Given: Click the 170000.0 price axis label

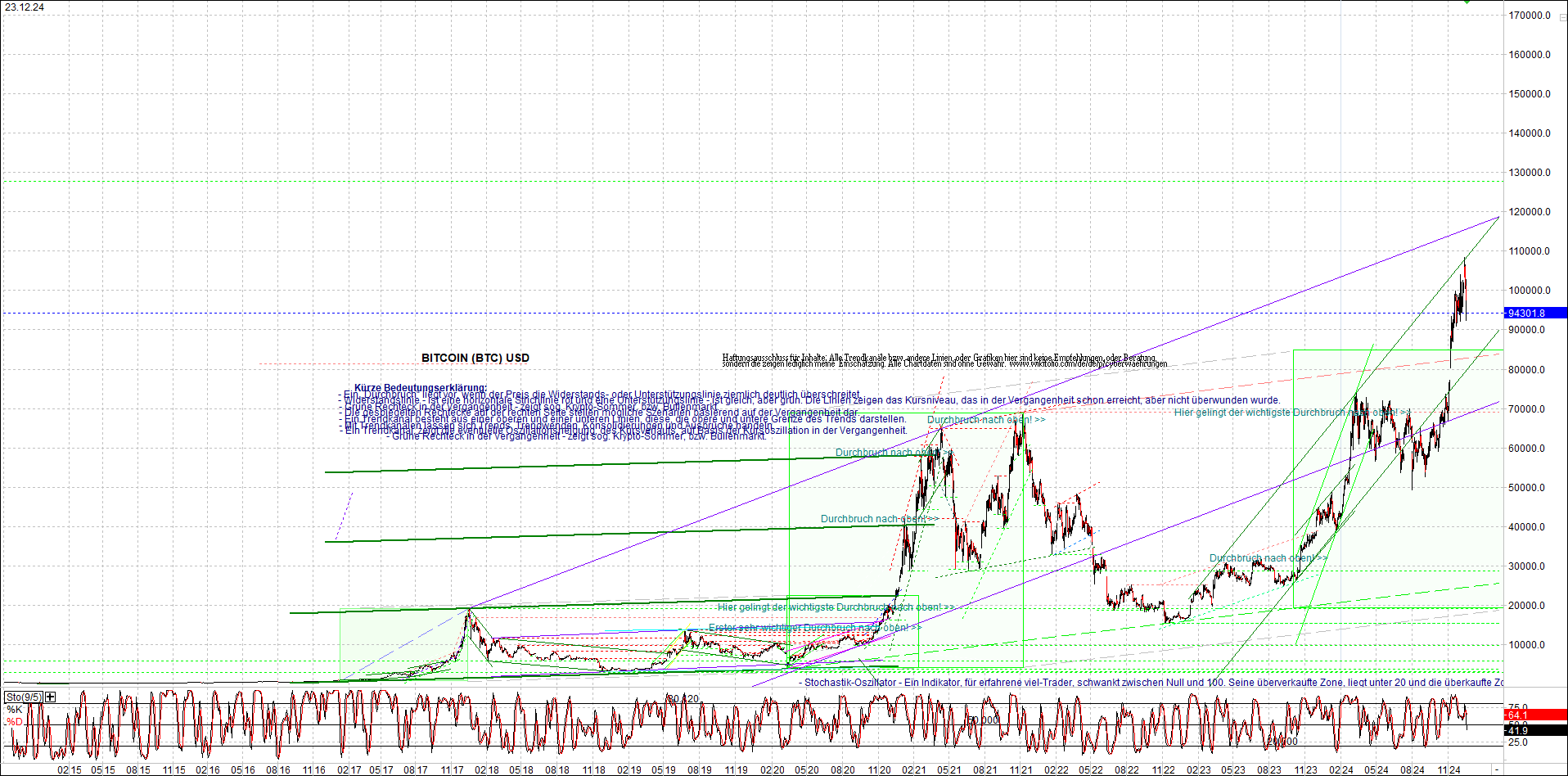Looking at the screenshot, I should (1530, 16).
